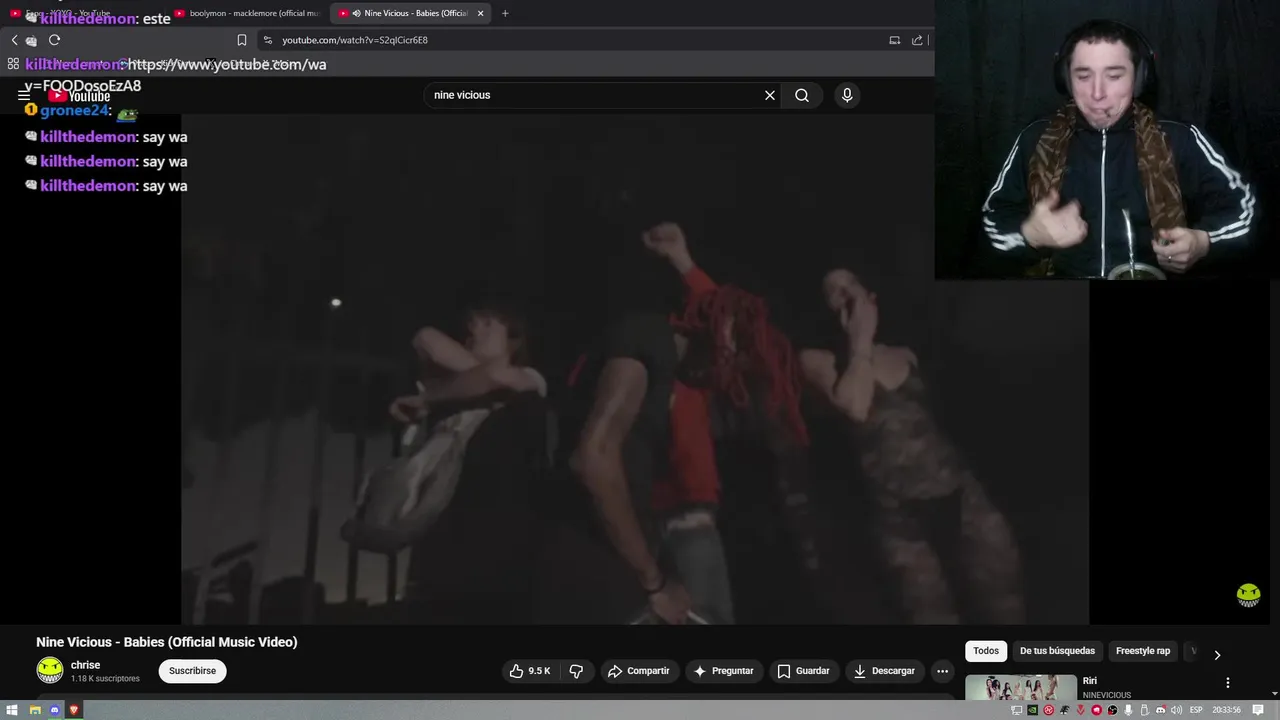1280x720 pixels.
Task: Click the Preguntar button
Action: click(x=723, y=671)
